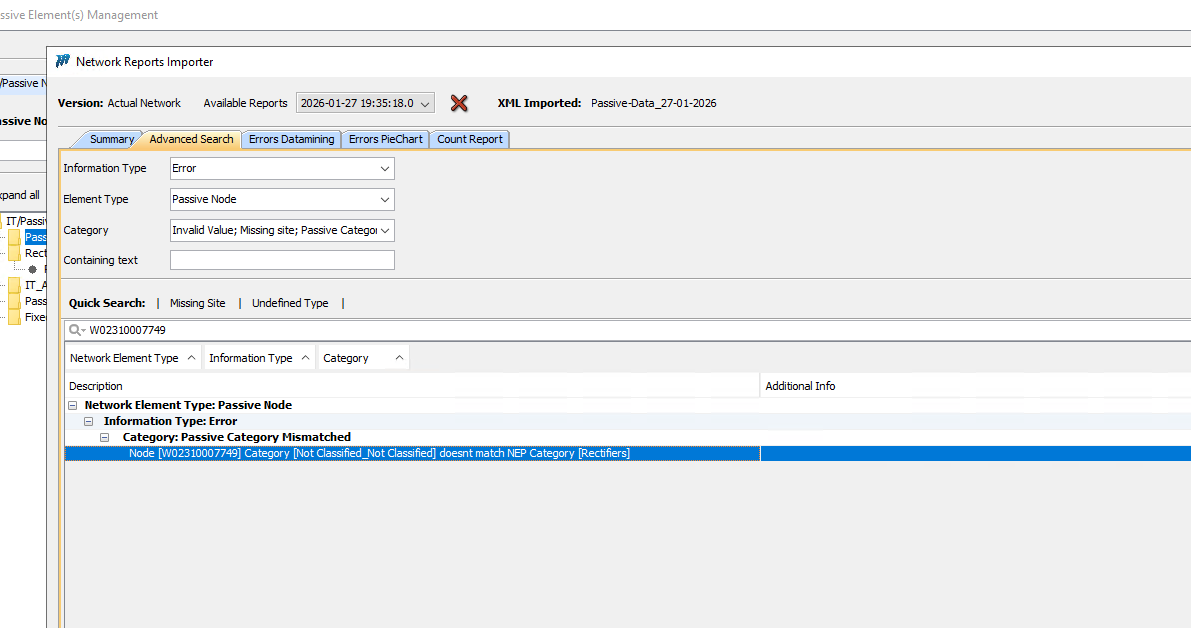Collapse Information Type: Error tree node
Screen dimensions: 1191x628
88,422
